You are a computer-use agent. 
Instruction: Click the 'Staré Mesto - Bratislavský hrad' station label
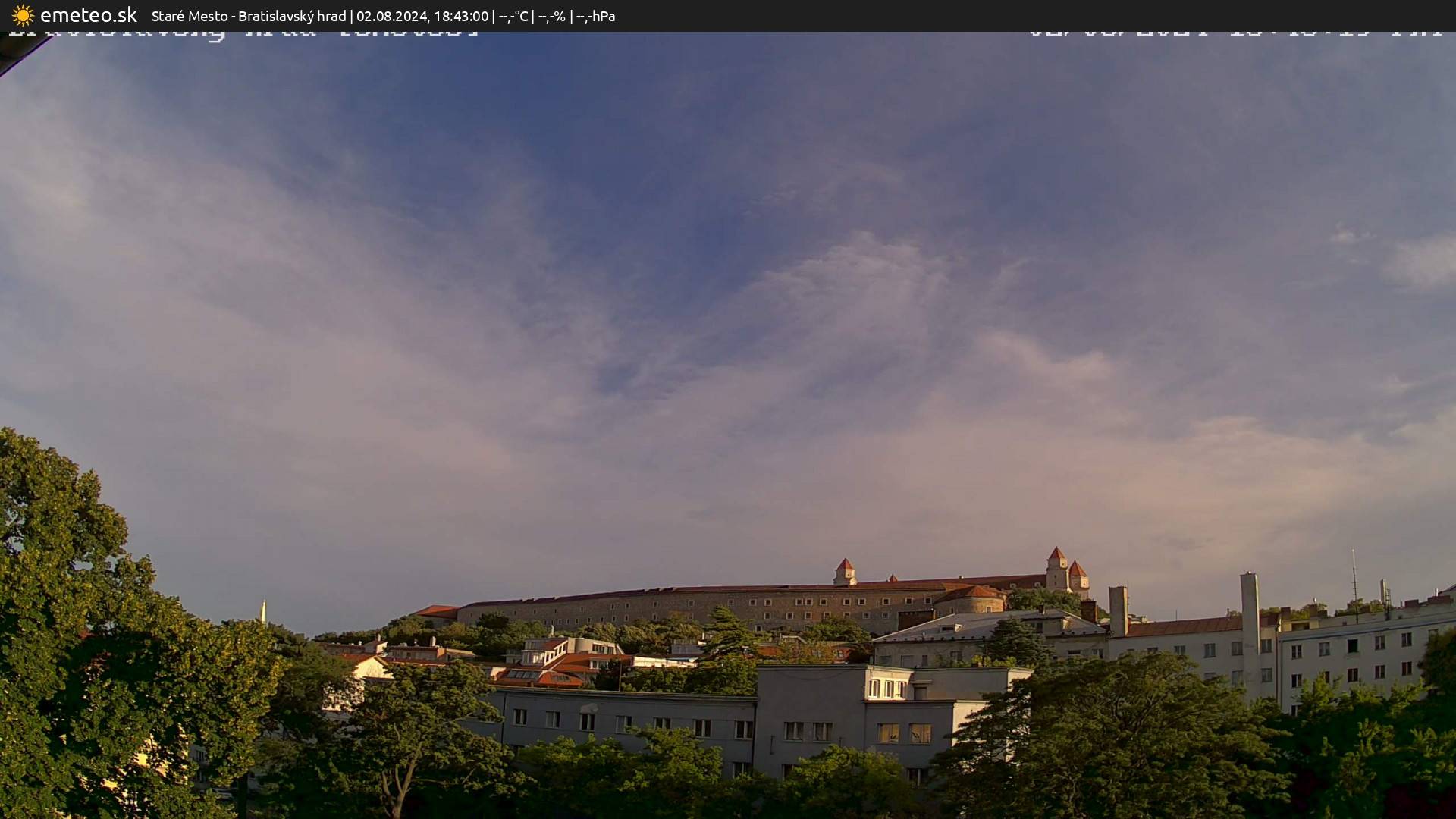coord(248,16)
